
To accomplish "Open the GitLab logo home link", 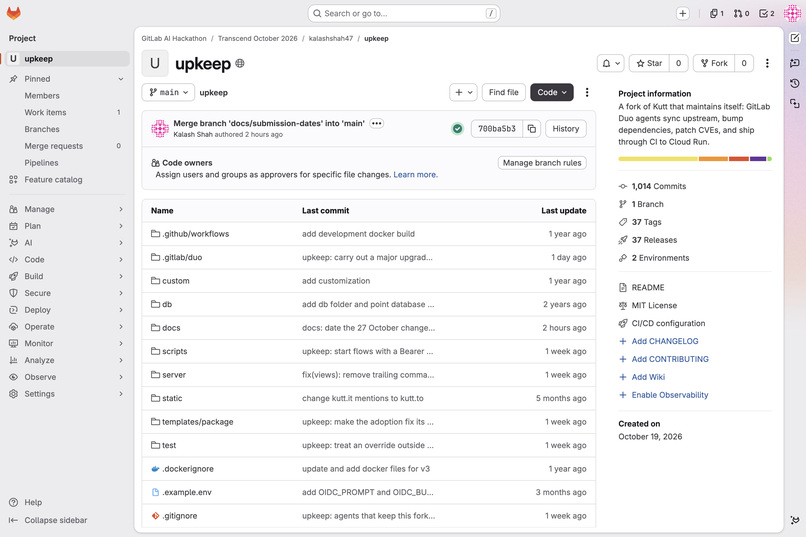I will tap(14, 13).
